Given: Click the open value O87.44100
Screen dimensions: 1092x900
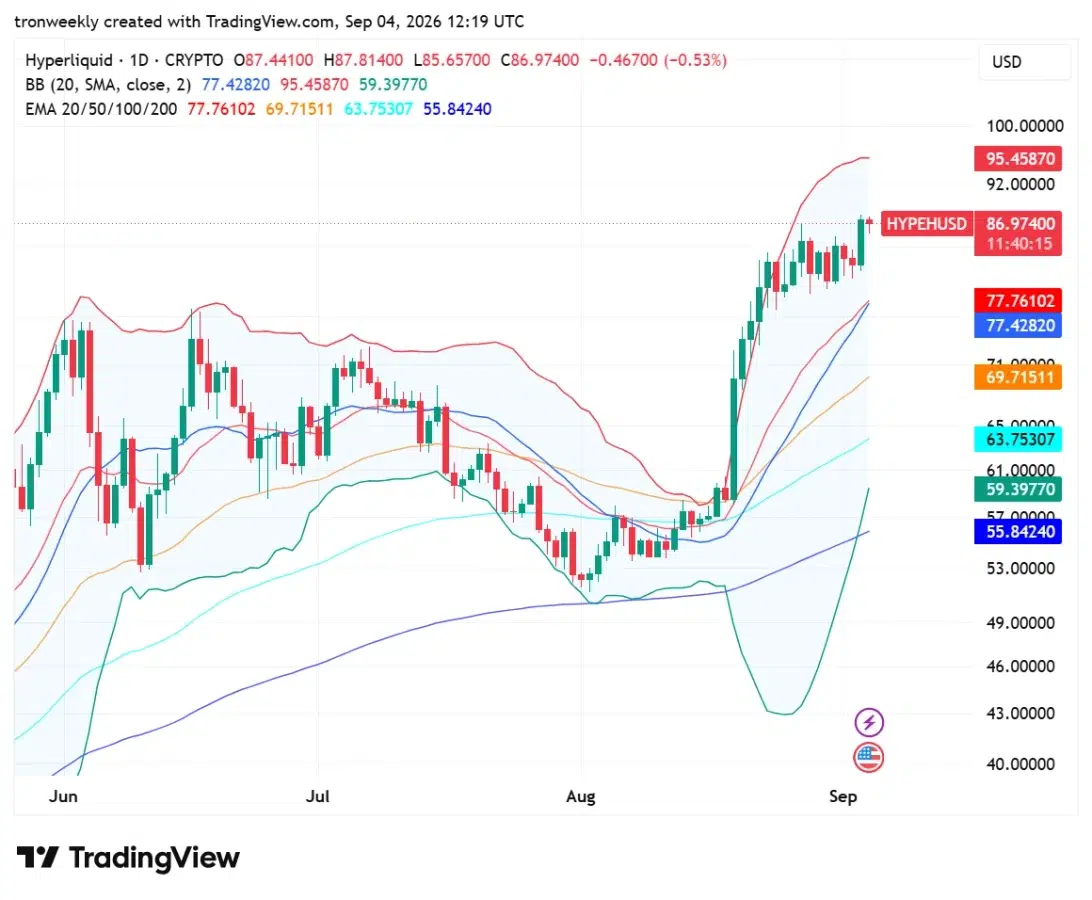Looking at the screenshot, I should pos(274,61).
